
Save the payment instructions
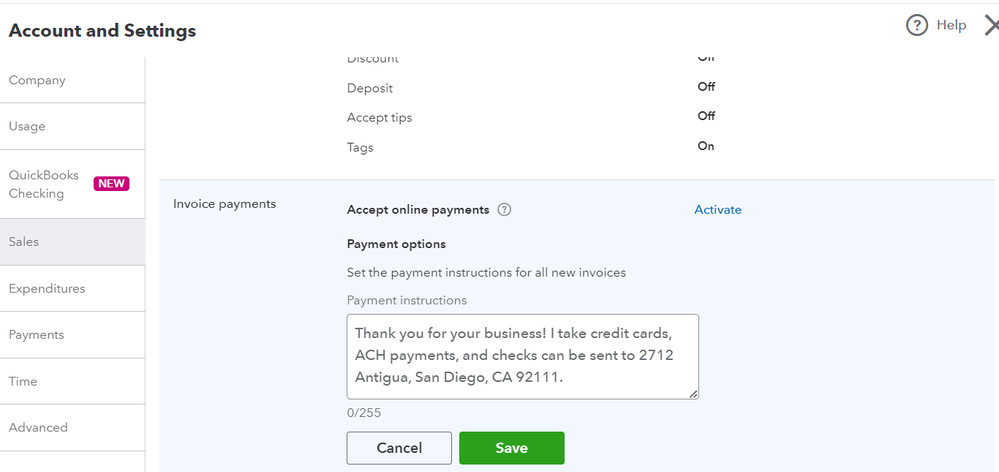point(511,448)
